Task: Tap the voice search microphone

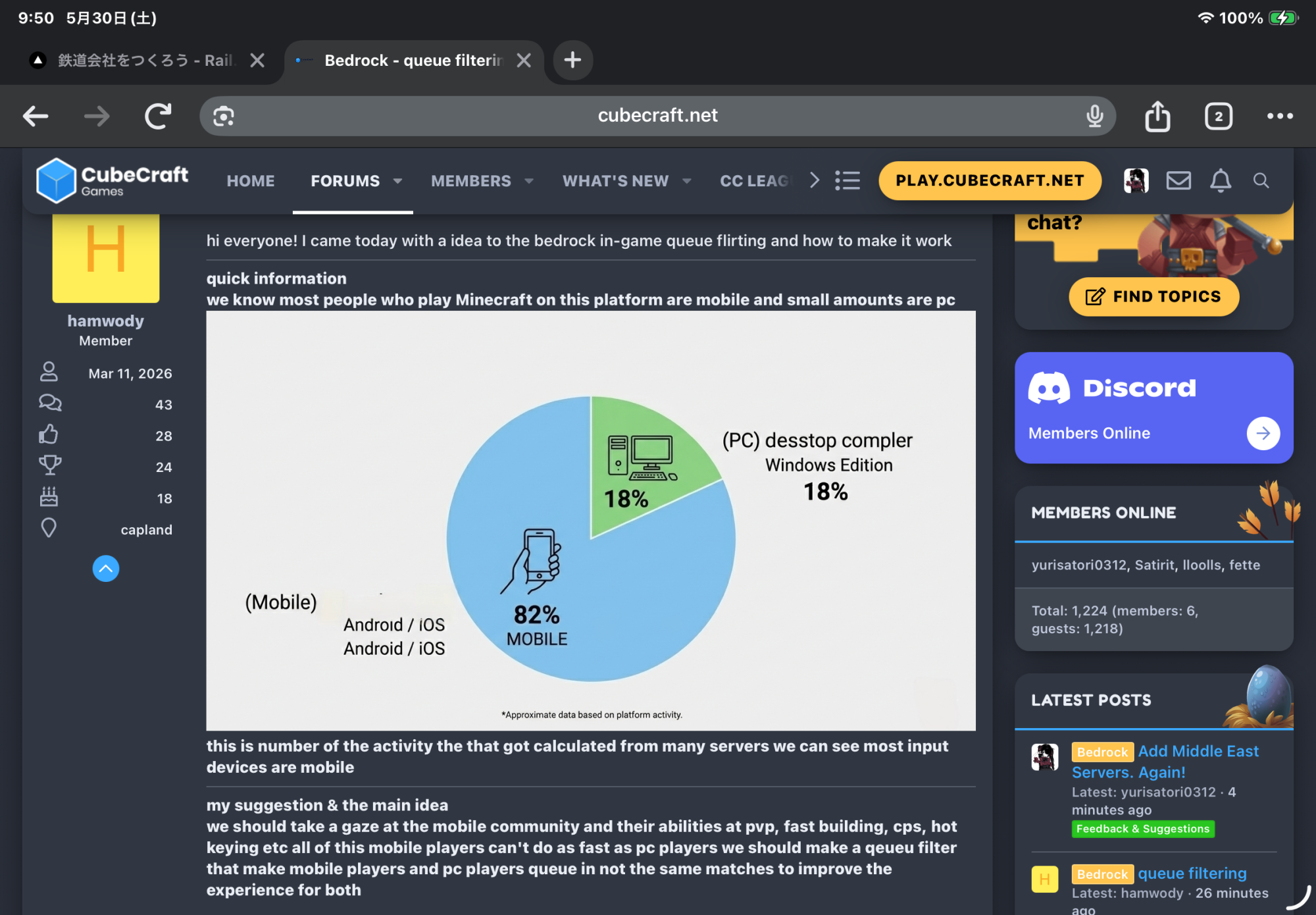Action: [1094, 117]
